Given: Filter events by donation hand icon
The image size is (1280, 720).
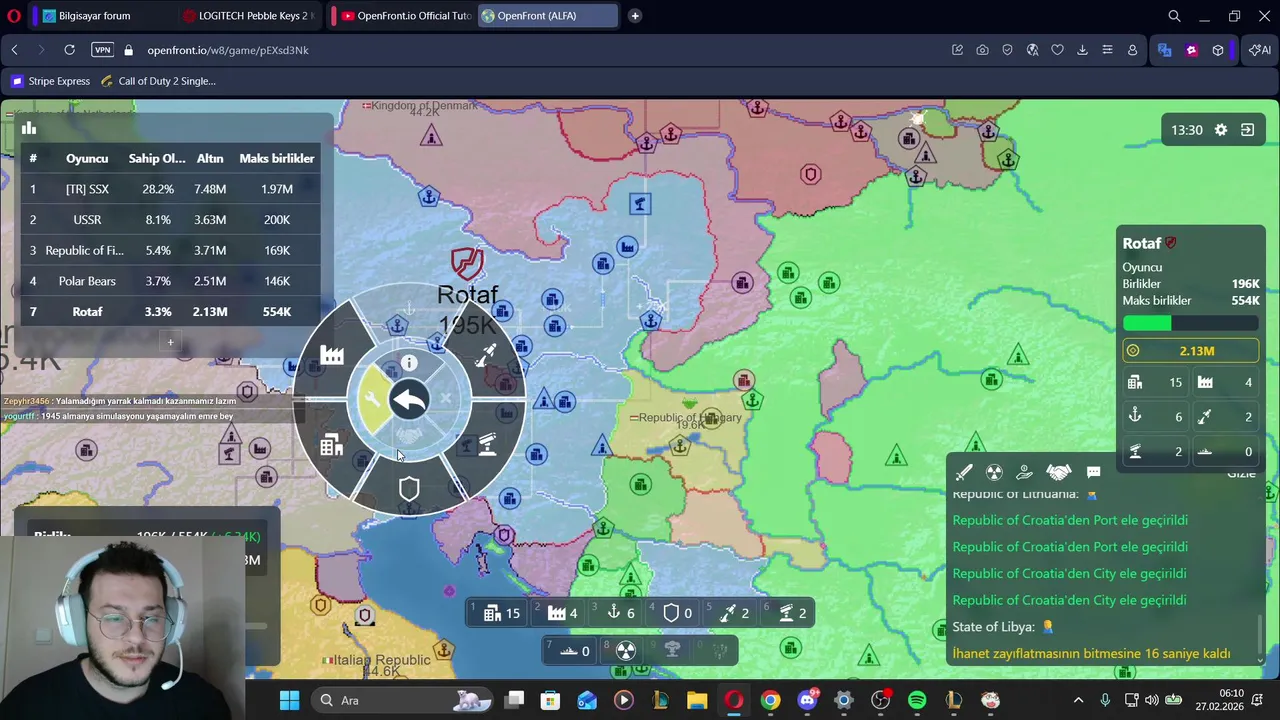Looking at the screenshot, I should pyautogui.click(x=1024, y=472).
